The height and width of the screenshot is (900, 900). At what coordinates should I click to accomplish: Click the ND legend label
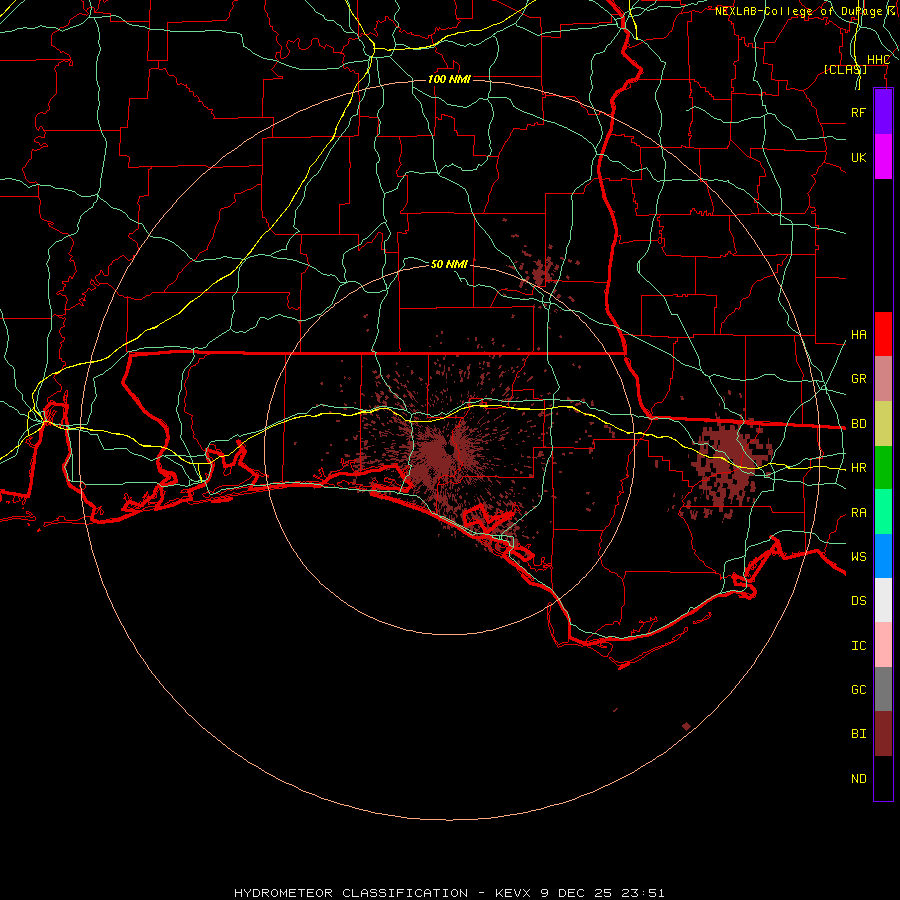858,779
